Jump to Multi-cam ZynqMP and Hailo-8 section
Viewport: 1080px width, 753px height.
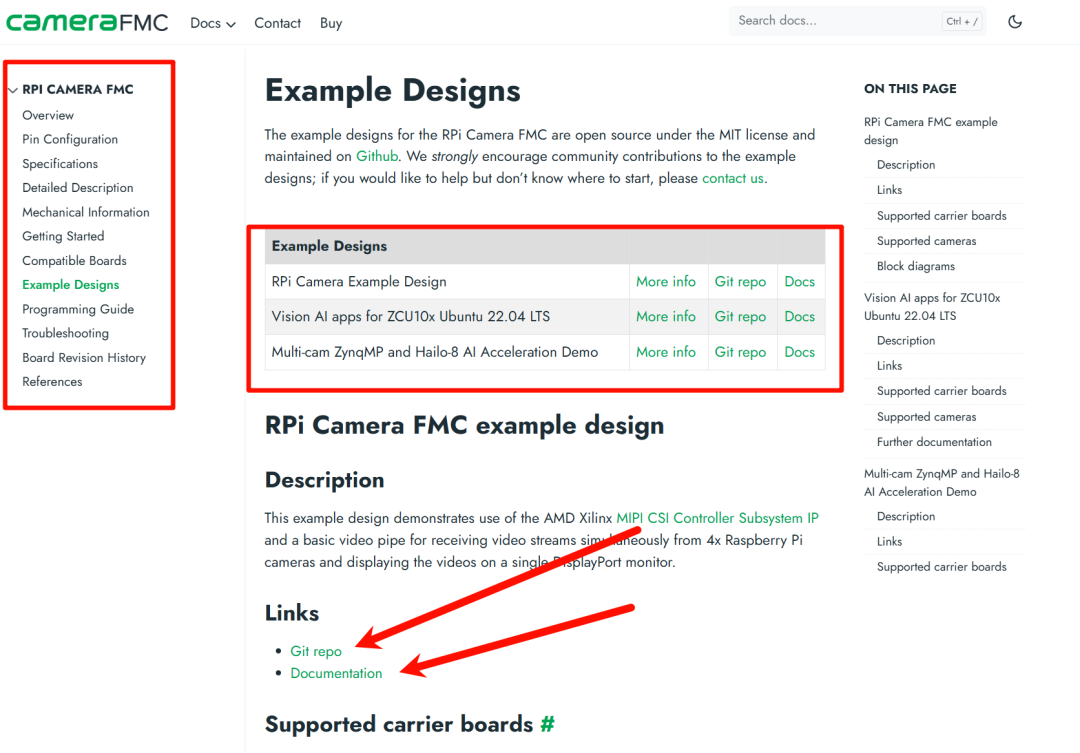tap(942, 483)
